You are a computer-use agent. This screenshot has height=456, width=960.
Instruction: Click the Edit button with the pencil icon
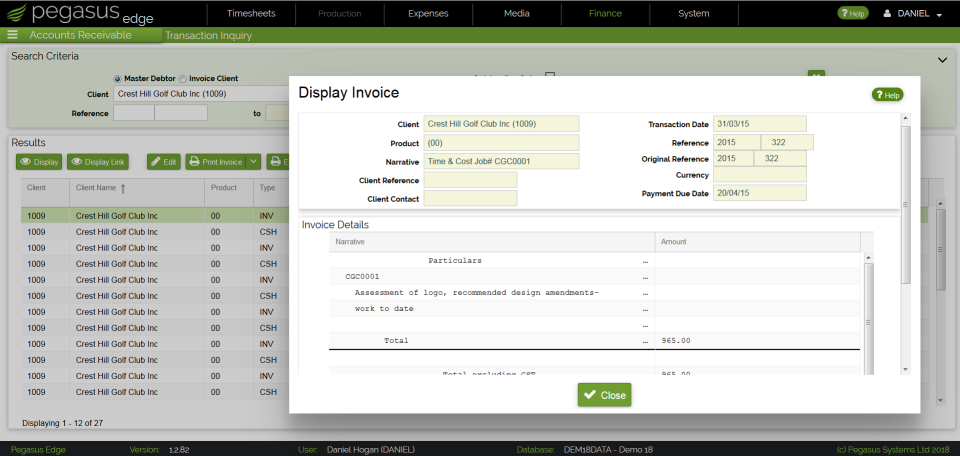(163, 162)
